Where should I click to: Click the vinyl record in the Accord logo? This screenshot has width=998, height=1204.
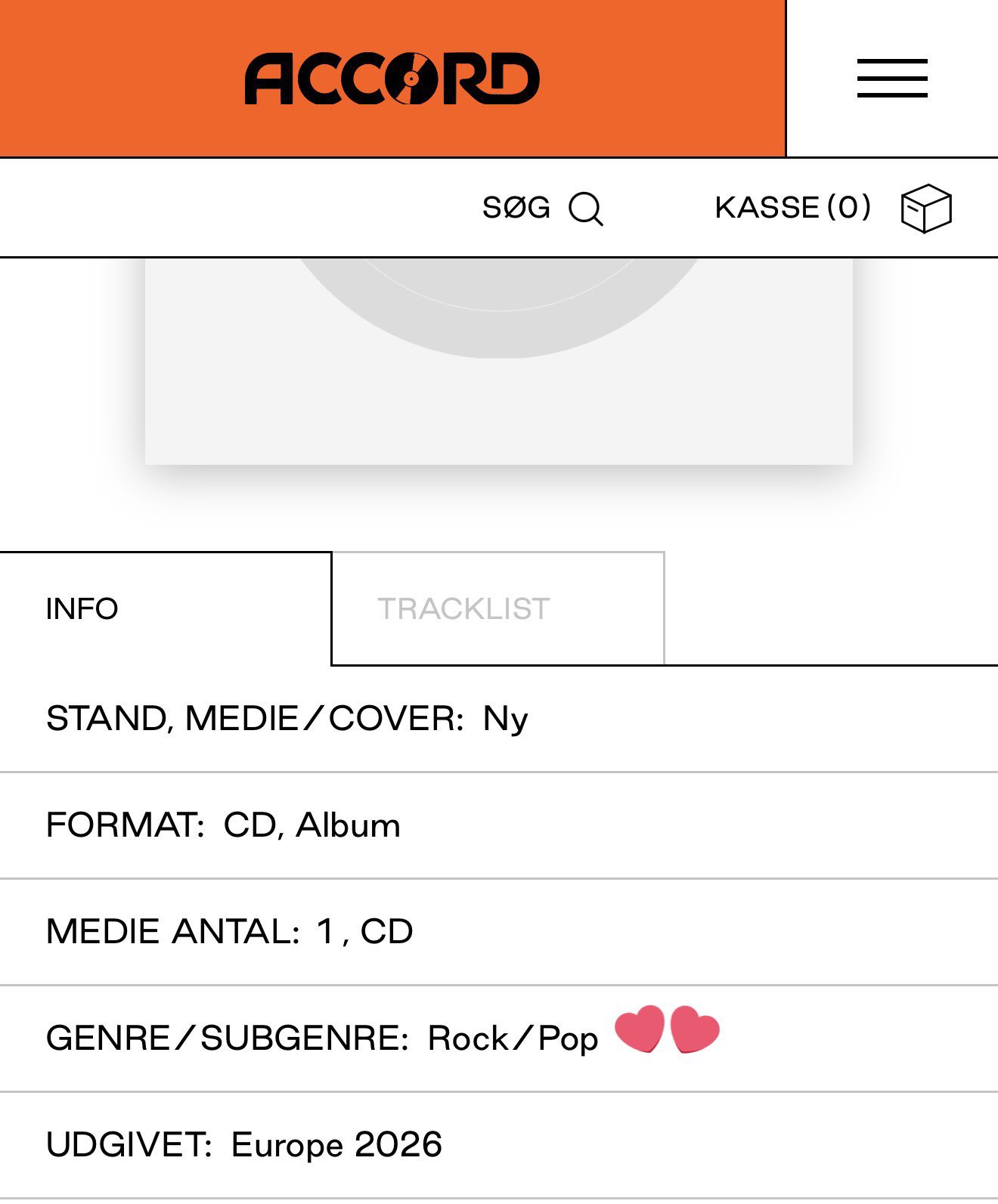pos(410,78)
